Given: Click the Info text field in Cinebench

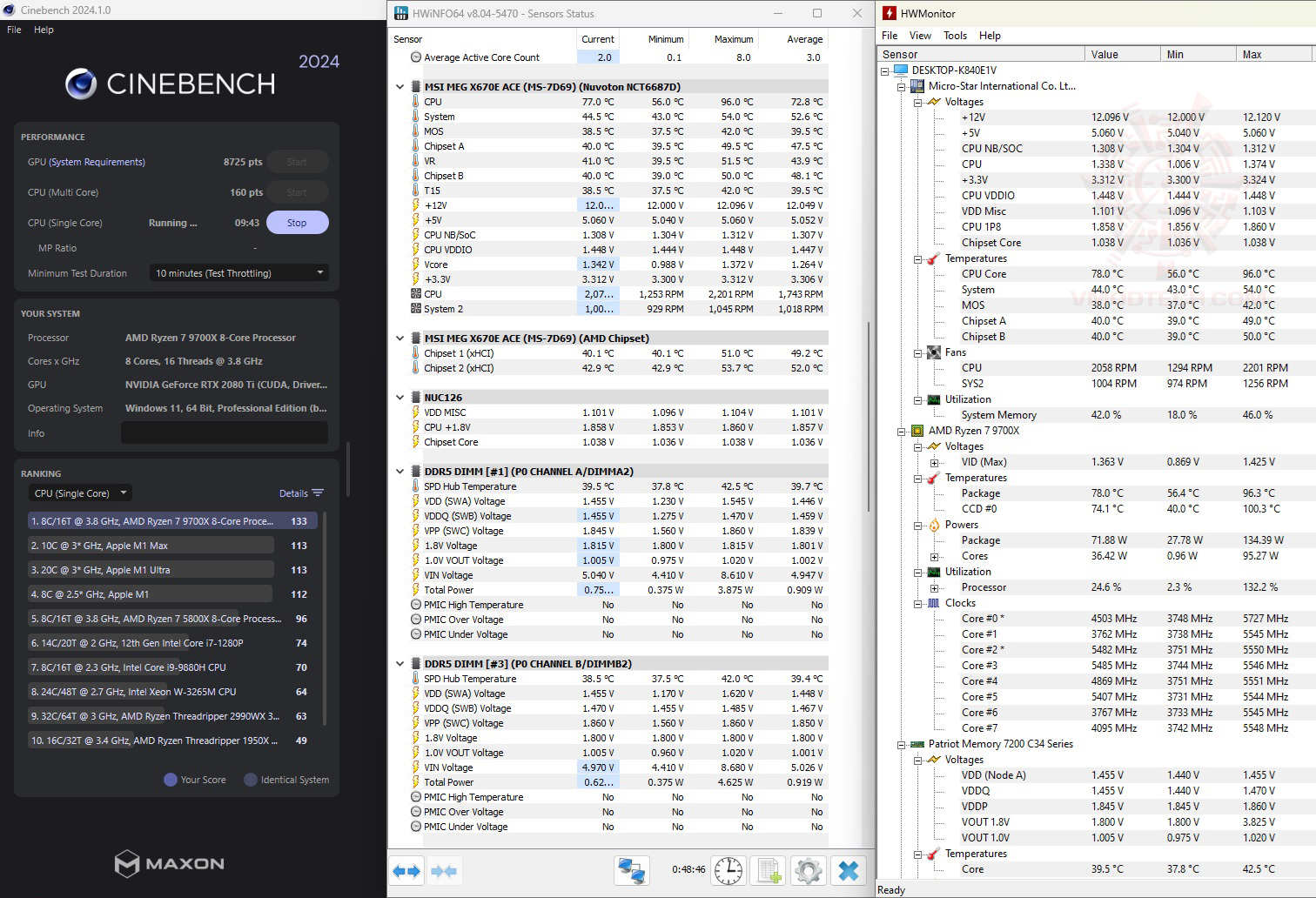Looking at the screenshot, I should tap(225, 432).
